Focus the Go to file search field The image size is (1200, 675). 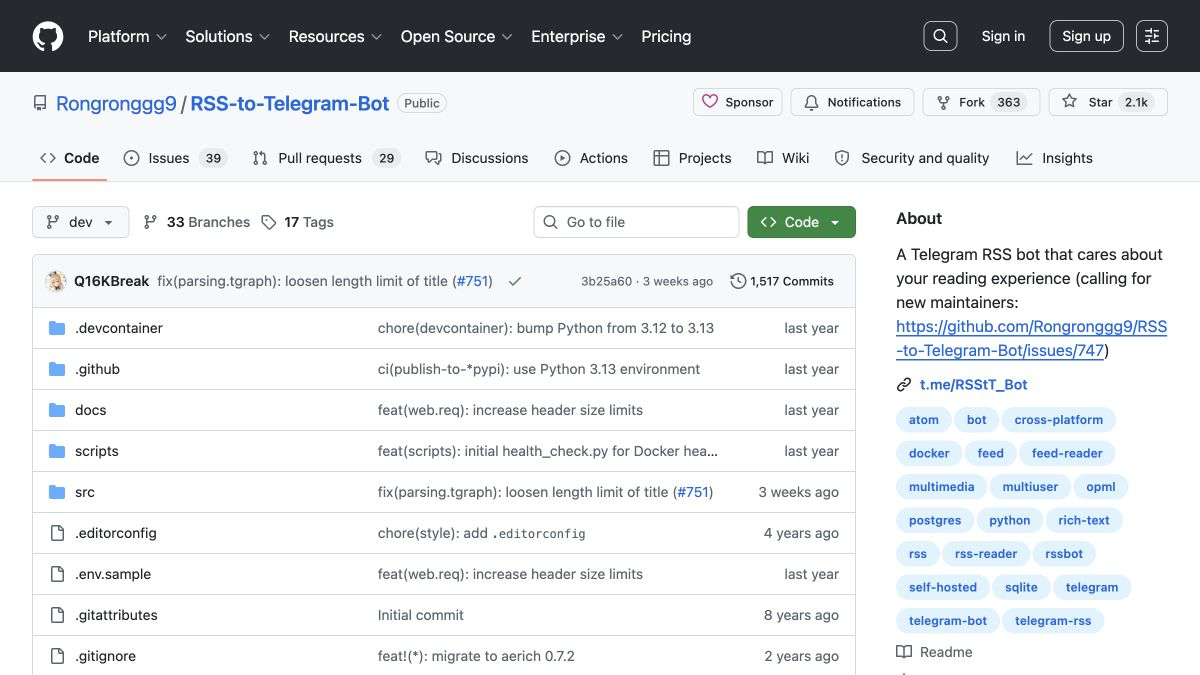pyautogui.click(x=636, y=222)
